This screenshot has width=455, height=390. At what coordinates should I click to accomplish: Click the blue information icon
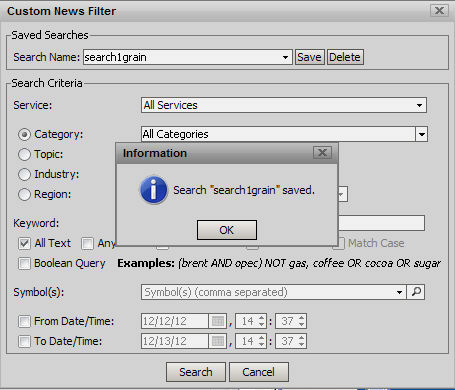click(153, 190)
